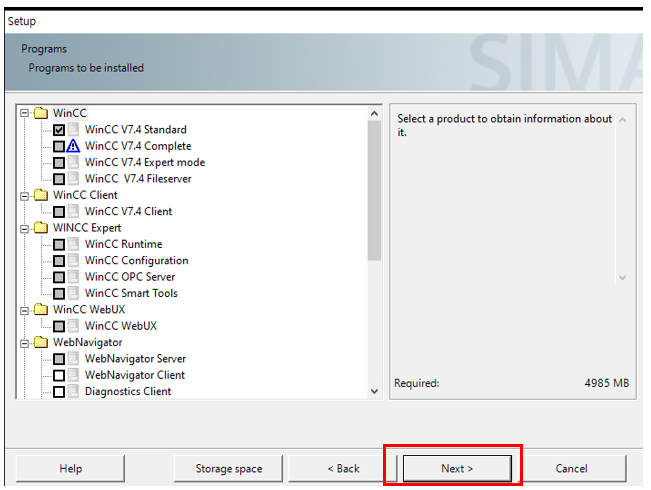Select the WebNavigator Client label

[x=135, y=375]
